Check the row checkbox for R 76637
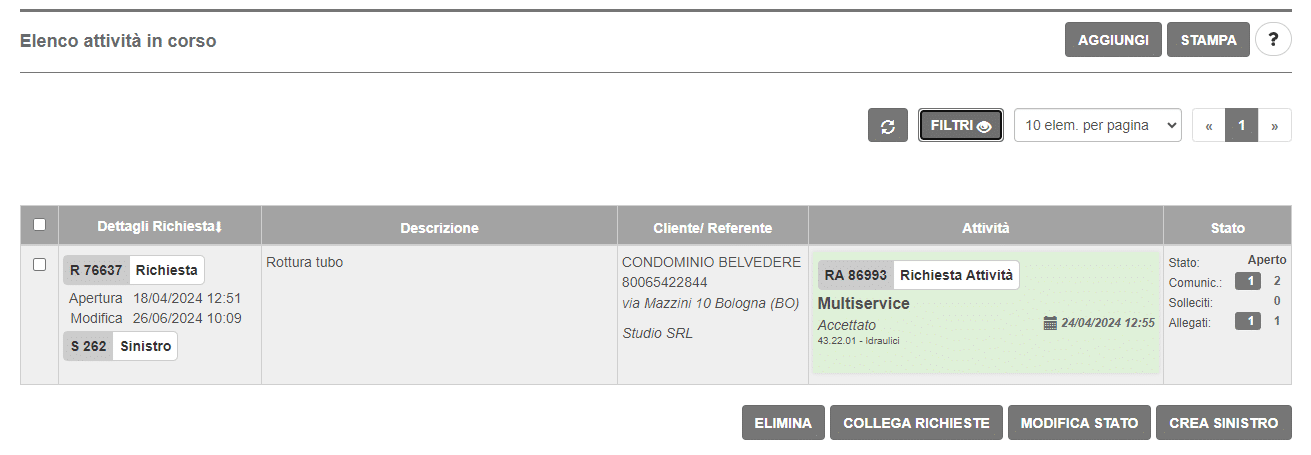 [x=39, y=265]
